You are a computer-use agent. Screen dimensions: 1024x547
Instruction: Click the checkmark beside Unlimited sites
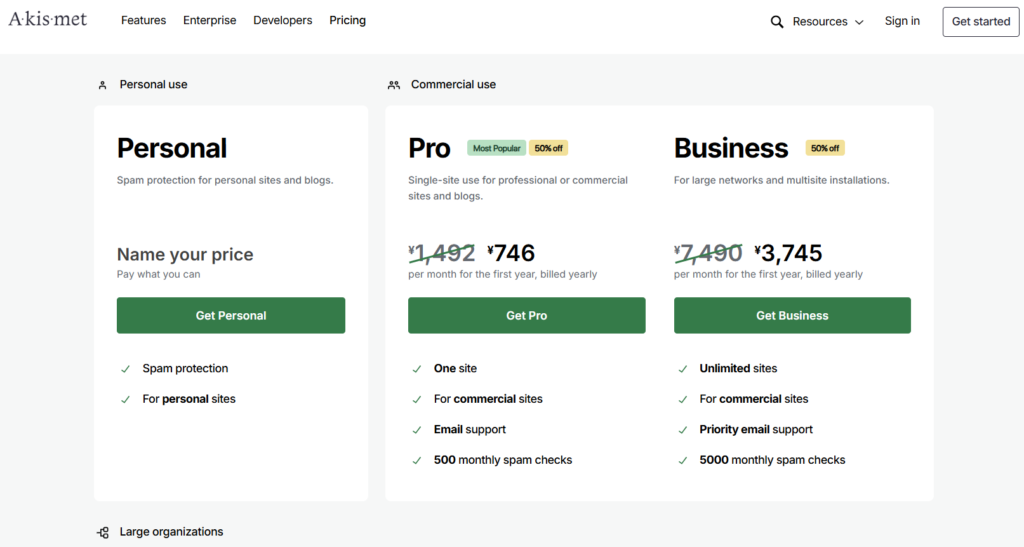682,369
